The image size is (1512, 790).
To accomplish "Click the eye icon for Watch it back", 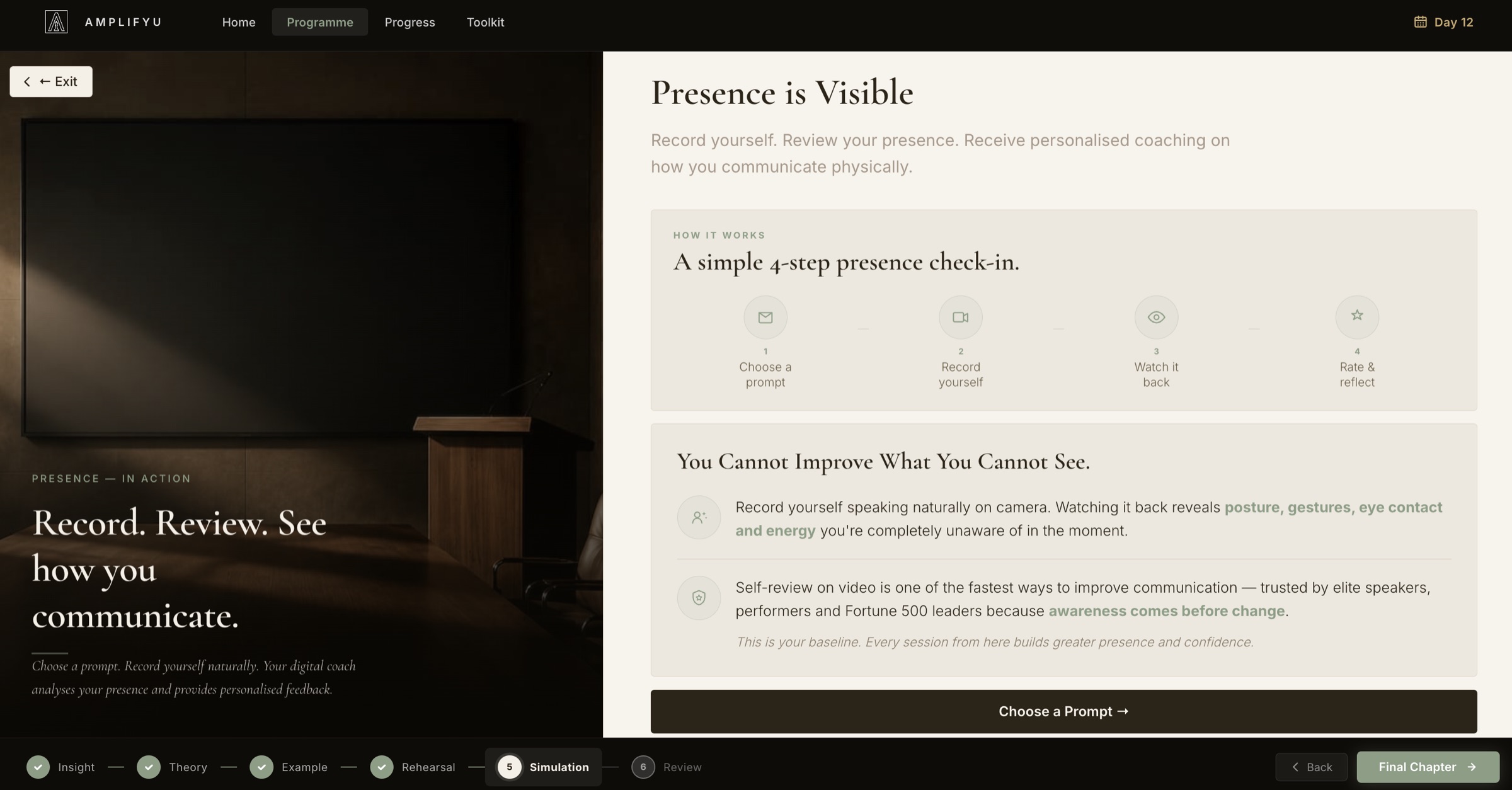I will tap(1156, 317).
